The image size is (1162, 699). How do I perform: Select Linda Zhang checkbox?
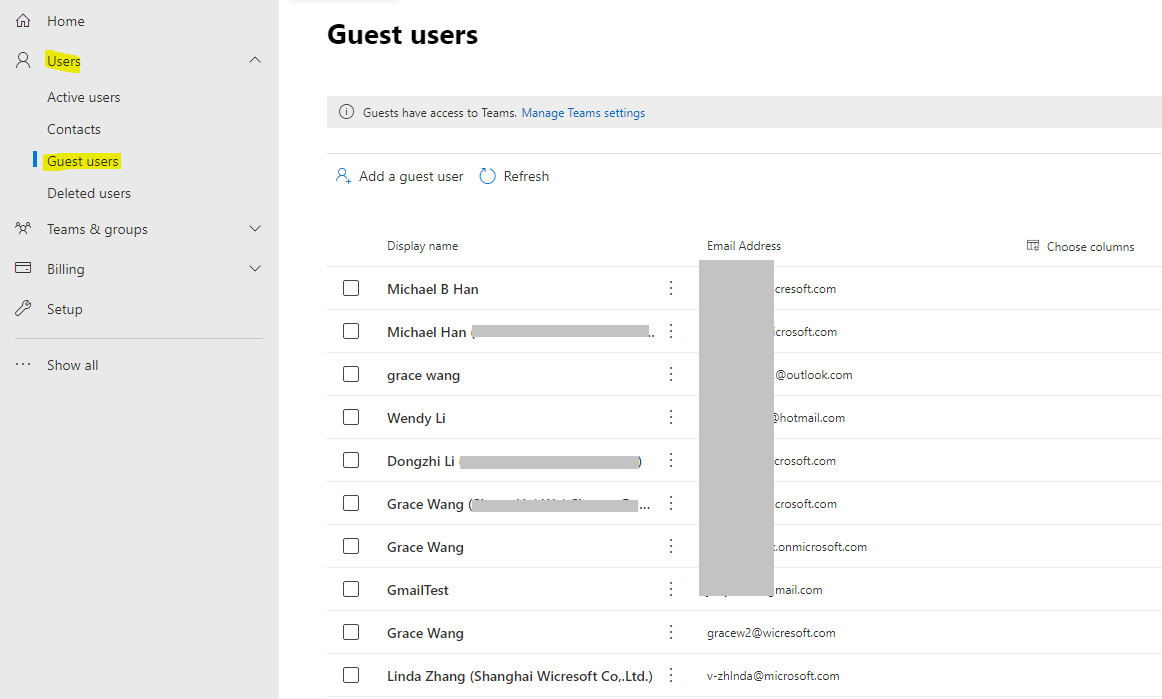pos(351,675)
